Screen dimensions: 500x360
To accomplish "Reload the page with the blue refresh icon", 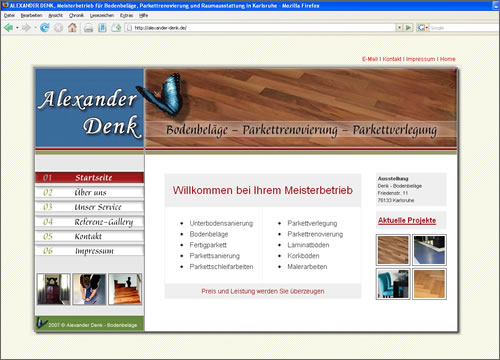I will point(44,28).
